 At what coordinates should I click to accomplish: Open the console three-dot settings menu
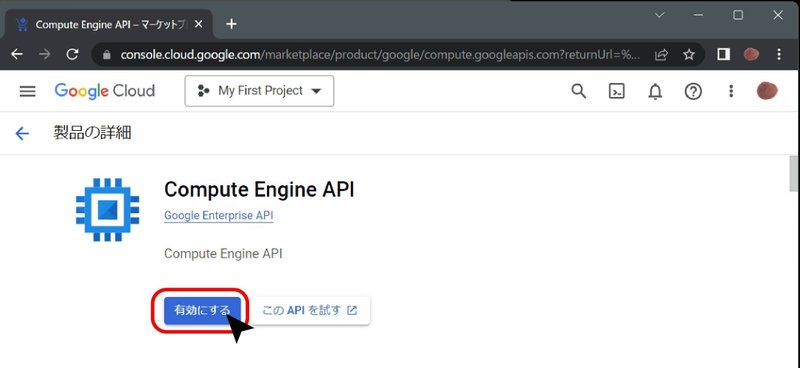731,91
